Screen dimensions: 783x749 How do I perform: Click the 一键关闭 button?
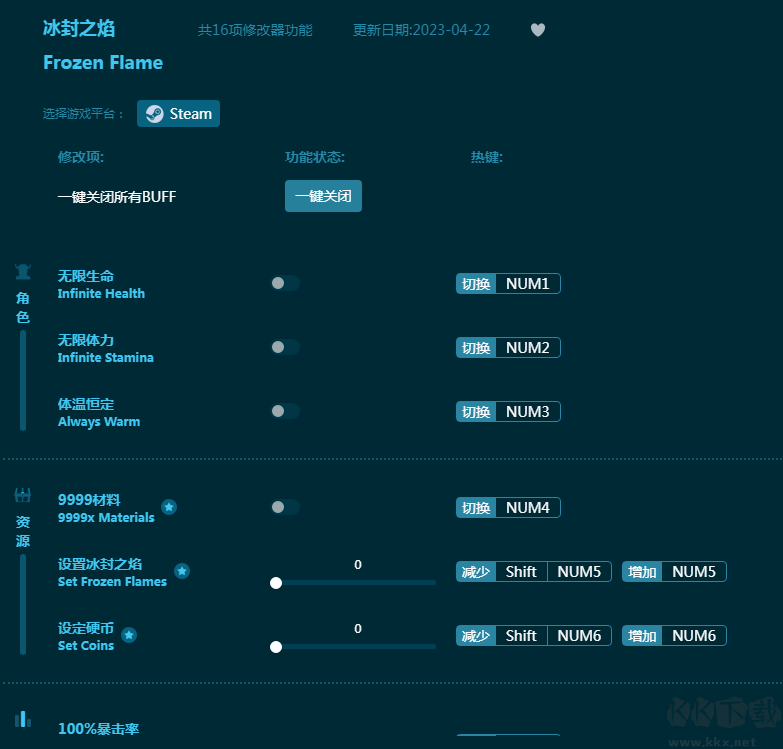(x=323, y=196)
